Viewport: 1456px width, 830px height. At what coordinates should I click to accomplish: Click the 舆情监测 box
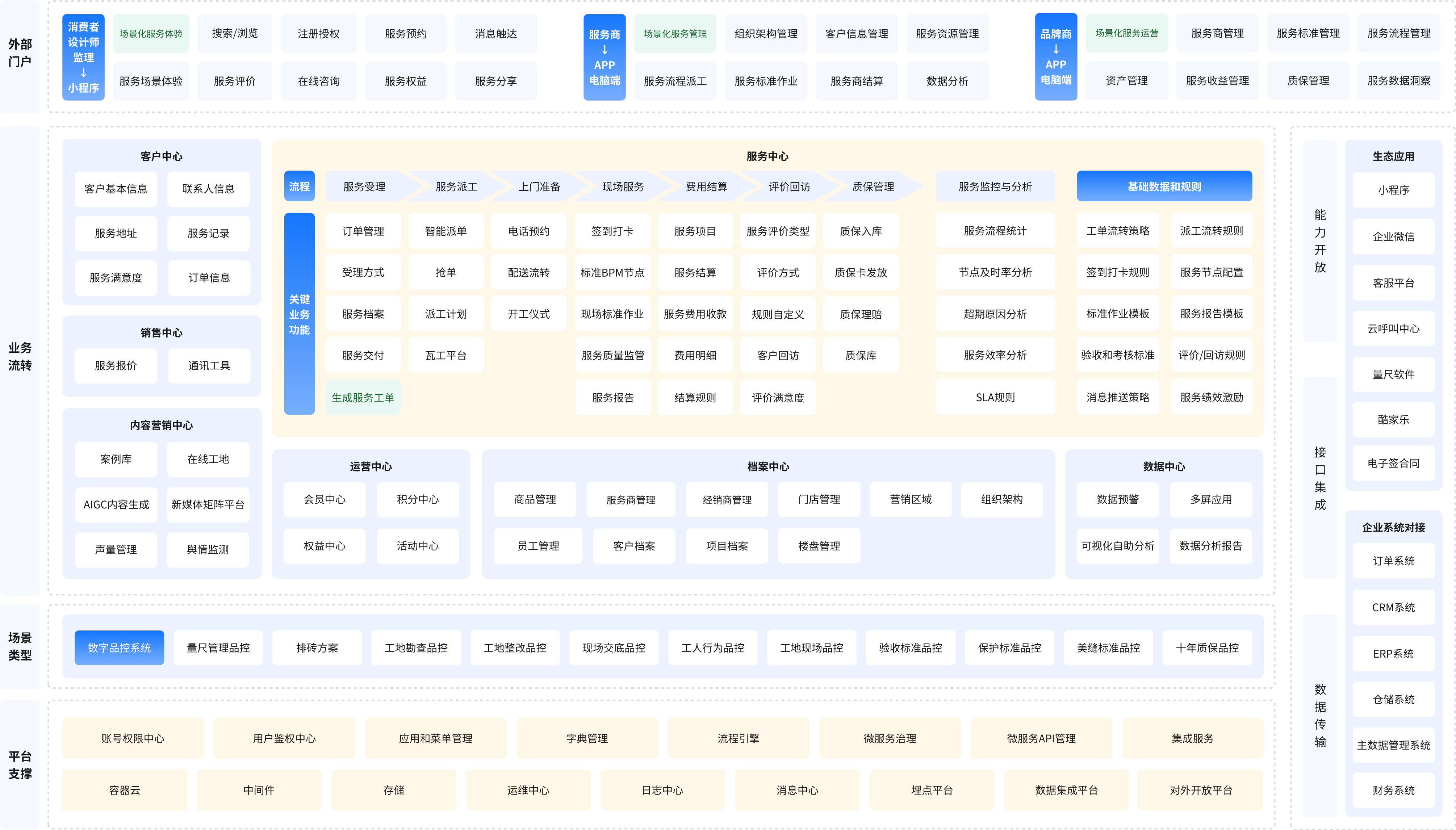tap(208, 550)
